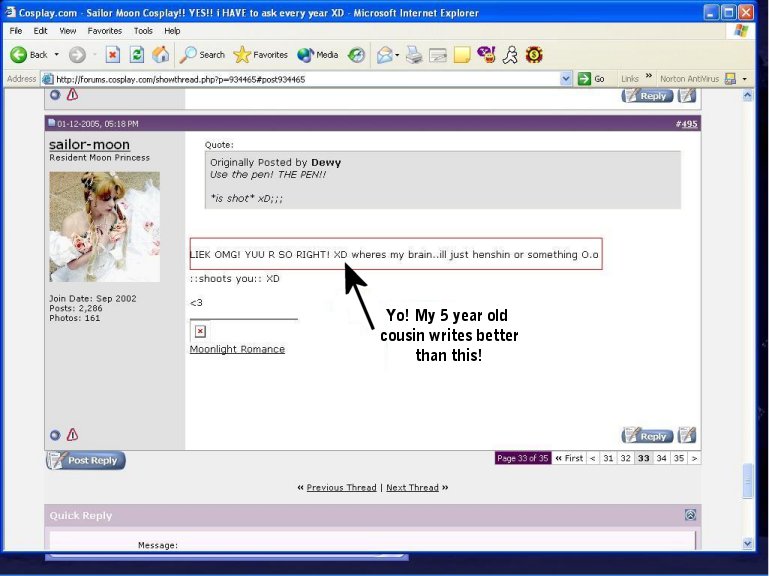Click the Post Reply button
Screen dimensions: 769x576
tap(86, 460)
